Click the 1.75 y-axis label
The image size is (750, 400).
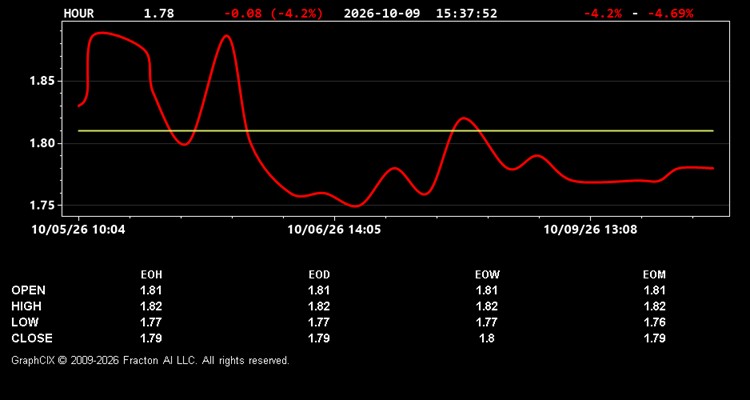pyautogui.click(x=42, y=205)
